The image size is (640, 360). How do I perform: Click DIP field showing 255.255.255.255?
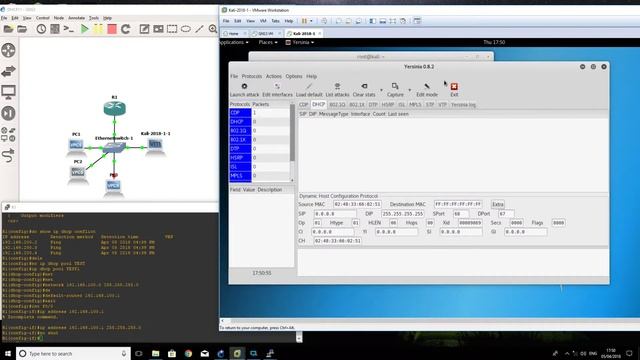(x=402, y=213)
